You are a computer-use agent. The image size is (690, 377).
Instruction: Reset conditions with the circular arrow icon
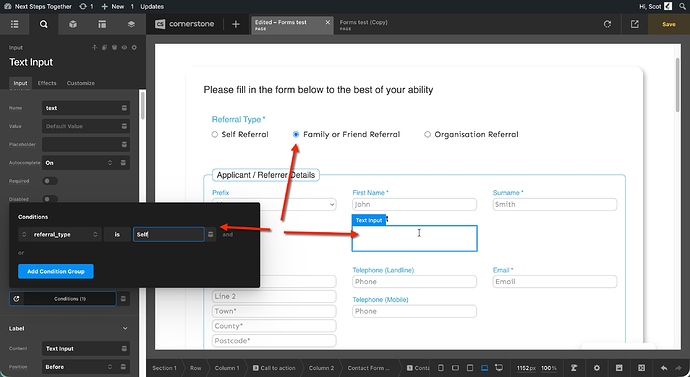pyautogui.click(x=16, y=299)
